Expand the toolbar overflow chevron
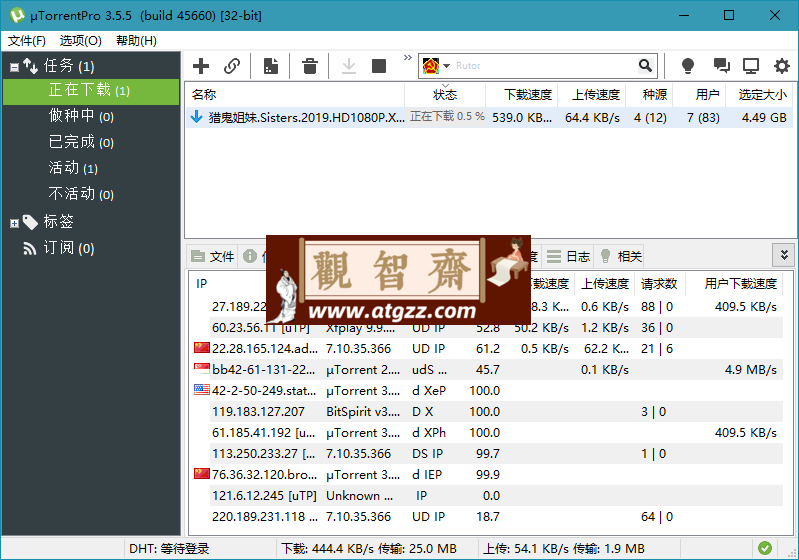The height and width of the screenshot is (560, 799). (408, 58)
